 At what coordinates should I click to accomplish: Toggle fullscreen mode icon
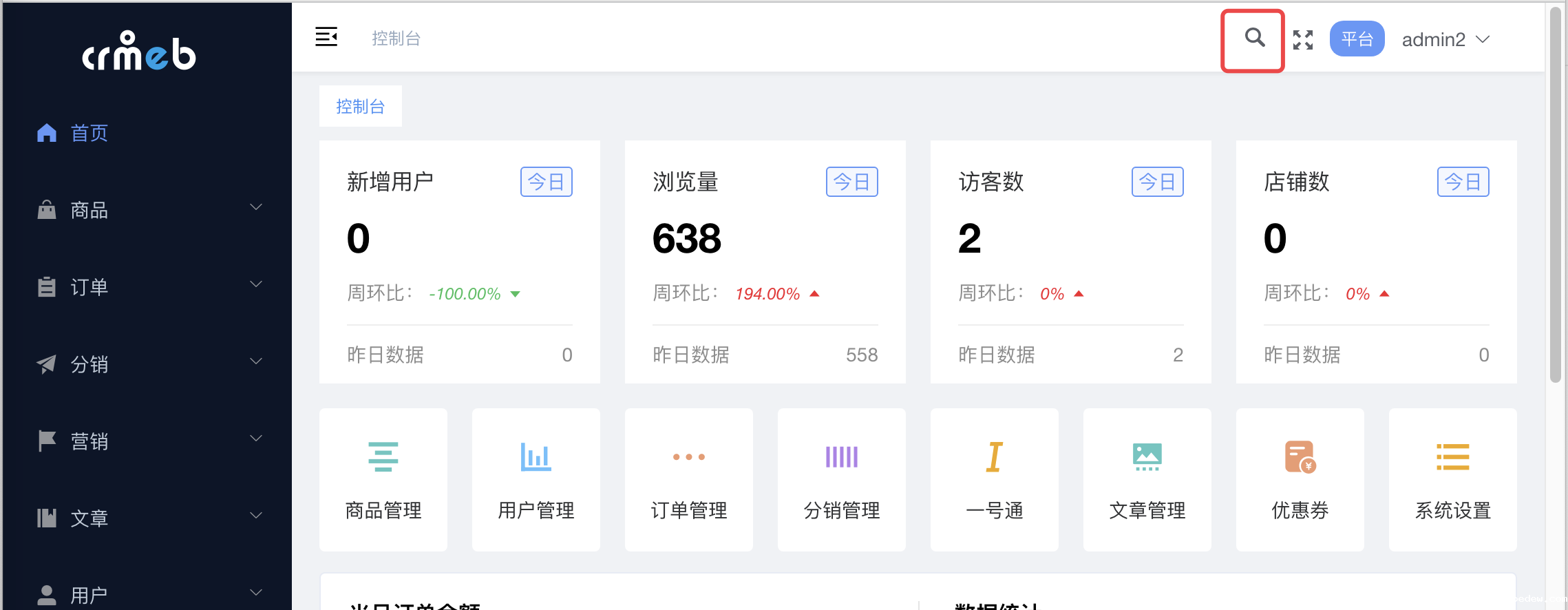[x=1302, y=40]
